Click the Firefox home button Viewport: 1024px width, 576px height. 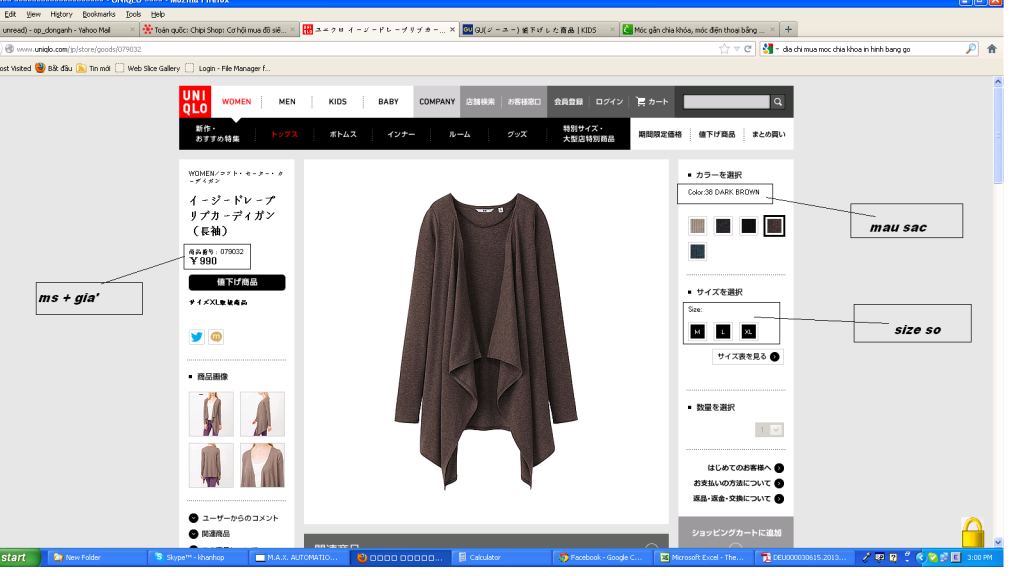pos(992,48)
